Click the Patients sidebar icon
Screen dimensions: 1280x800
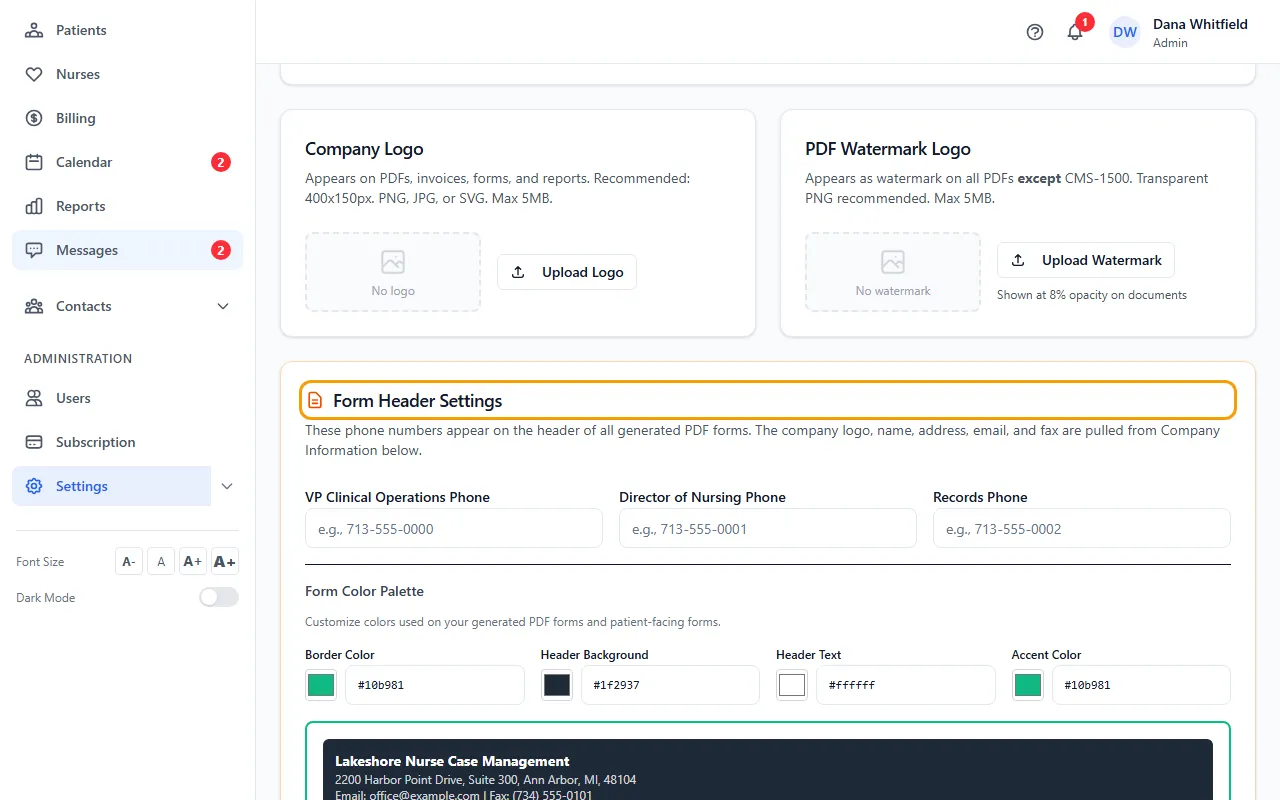(34, 30)
